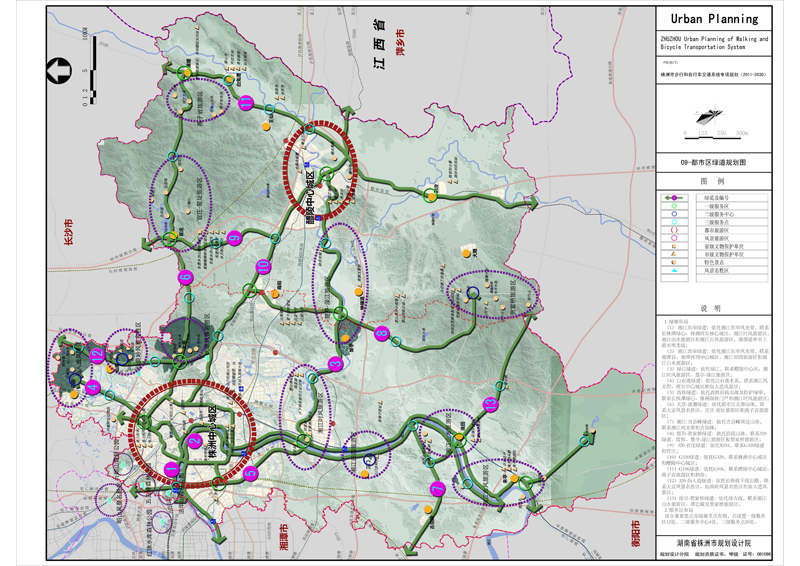Viewport: 800px width, 566px height.
Task: Select route marker 2 in Zhuzhou center
Action: pos(193,441)
